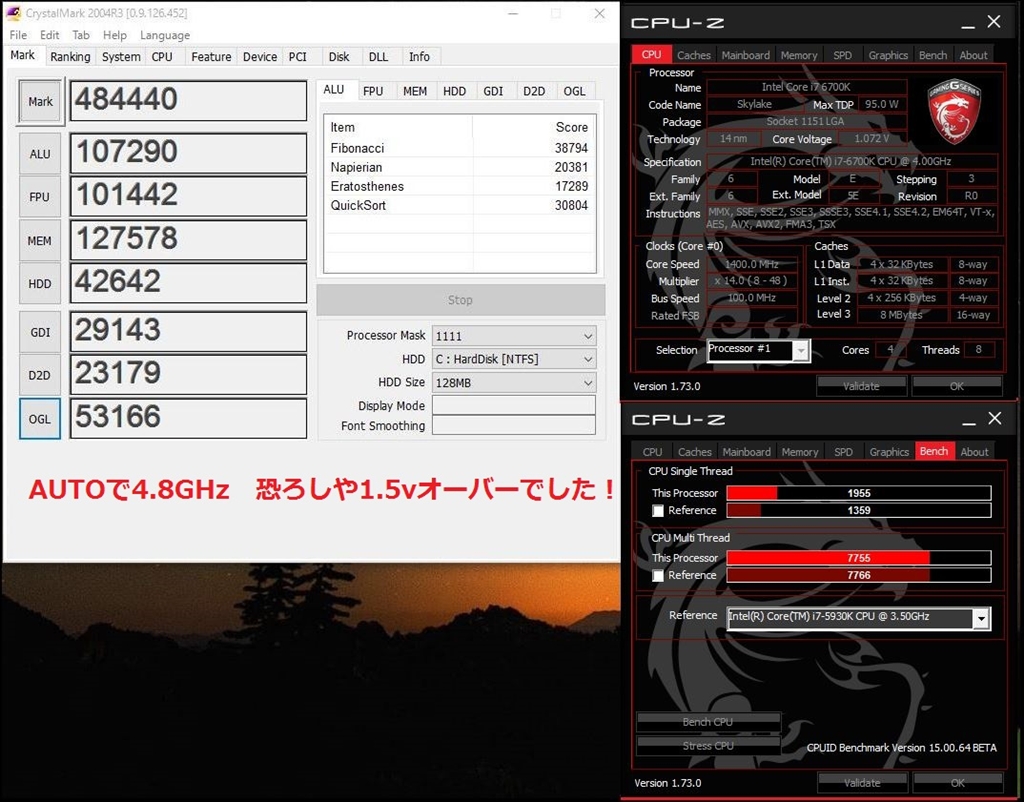This screenshot has height=802, width=1024.
Task: Switch to the Info tab
Action: pos(419,57)
